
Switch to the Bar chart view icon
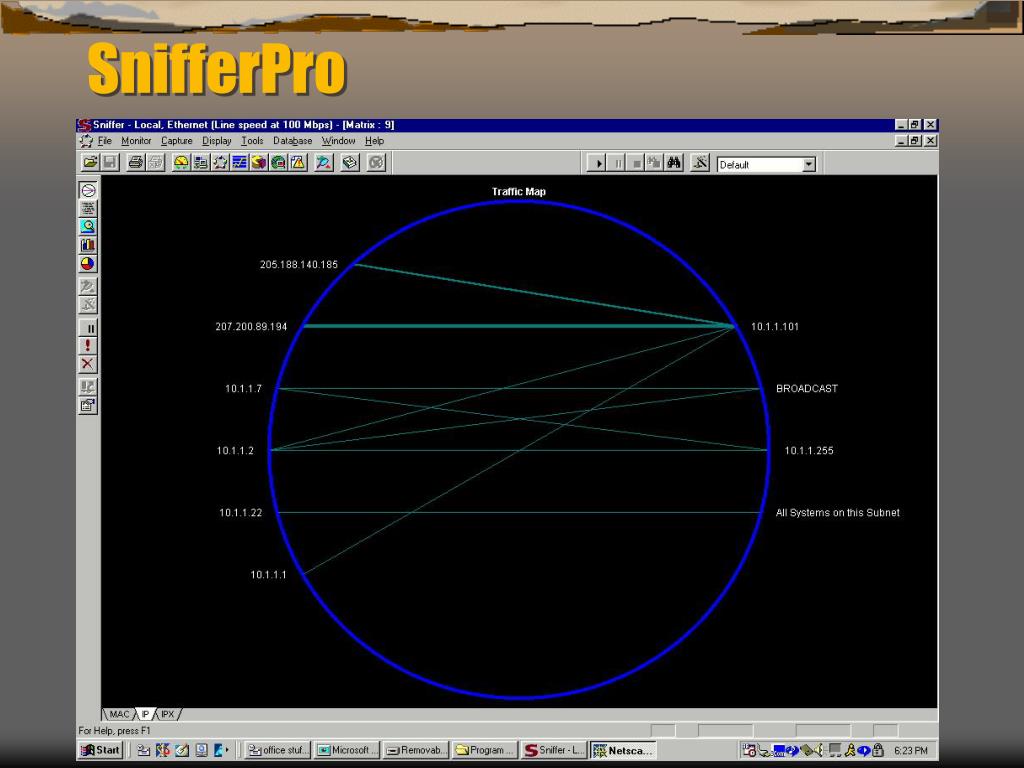click(88, 245)
